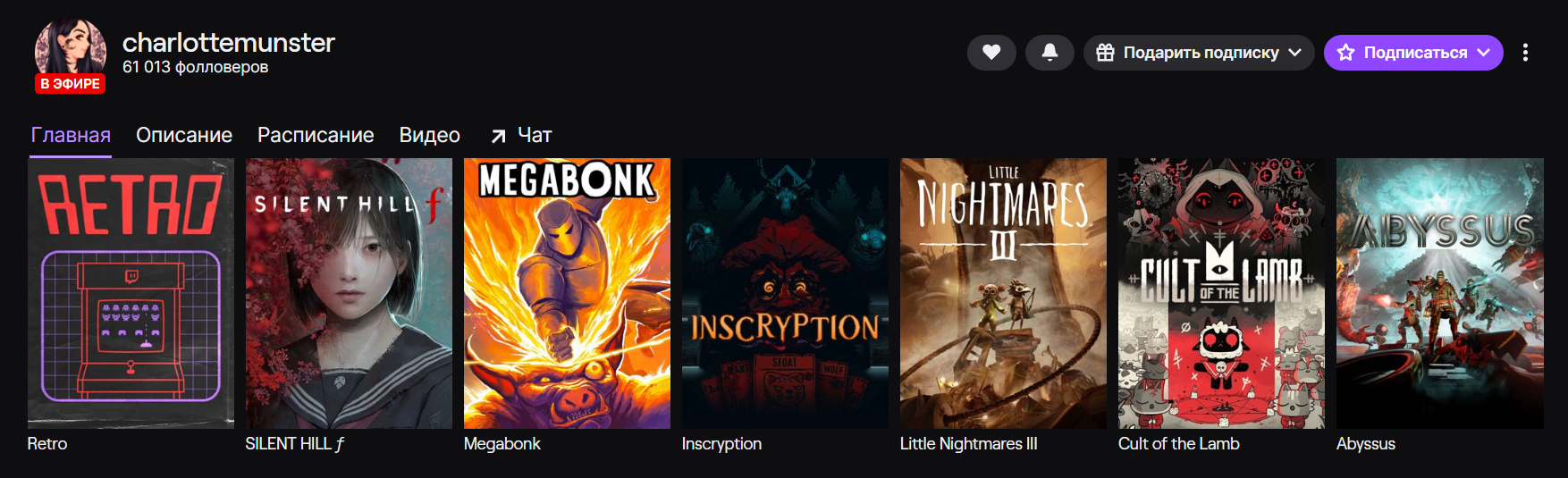Viewport: 1568px width, 478px height.
Task: Click the В ЭФИРЕ live badge
Action: pyautogui.click(x=70, y=83)
